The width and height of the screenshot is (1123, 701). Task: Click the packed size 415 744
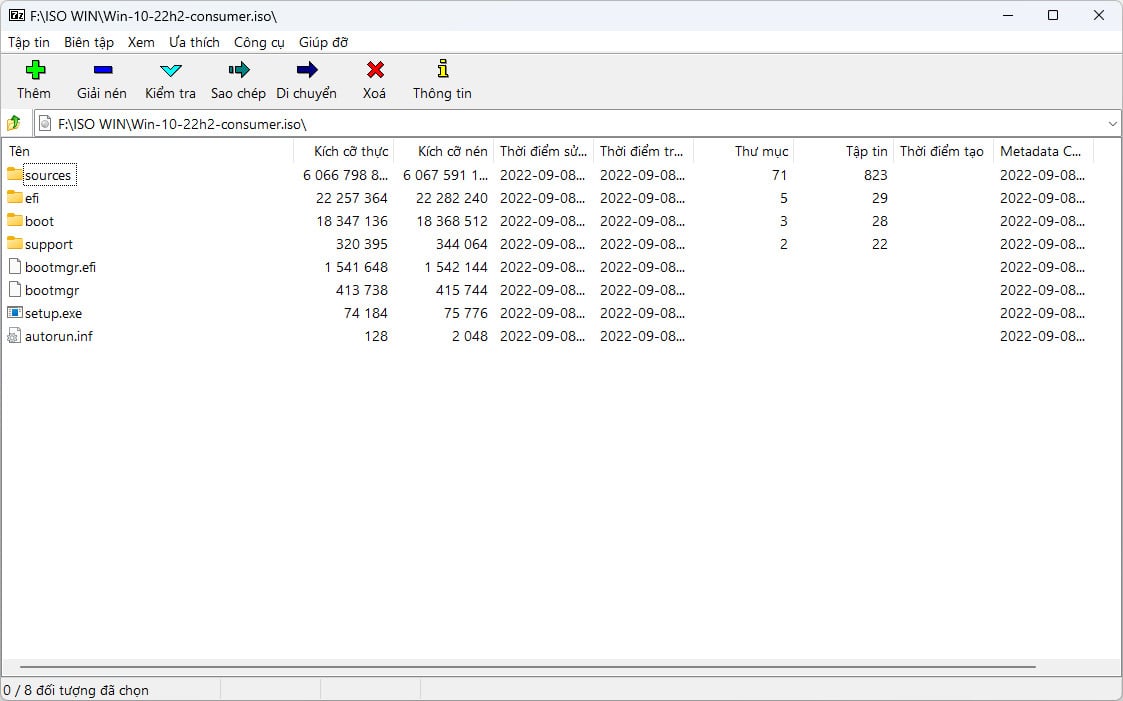tap(462, 290)
